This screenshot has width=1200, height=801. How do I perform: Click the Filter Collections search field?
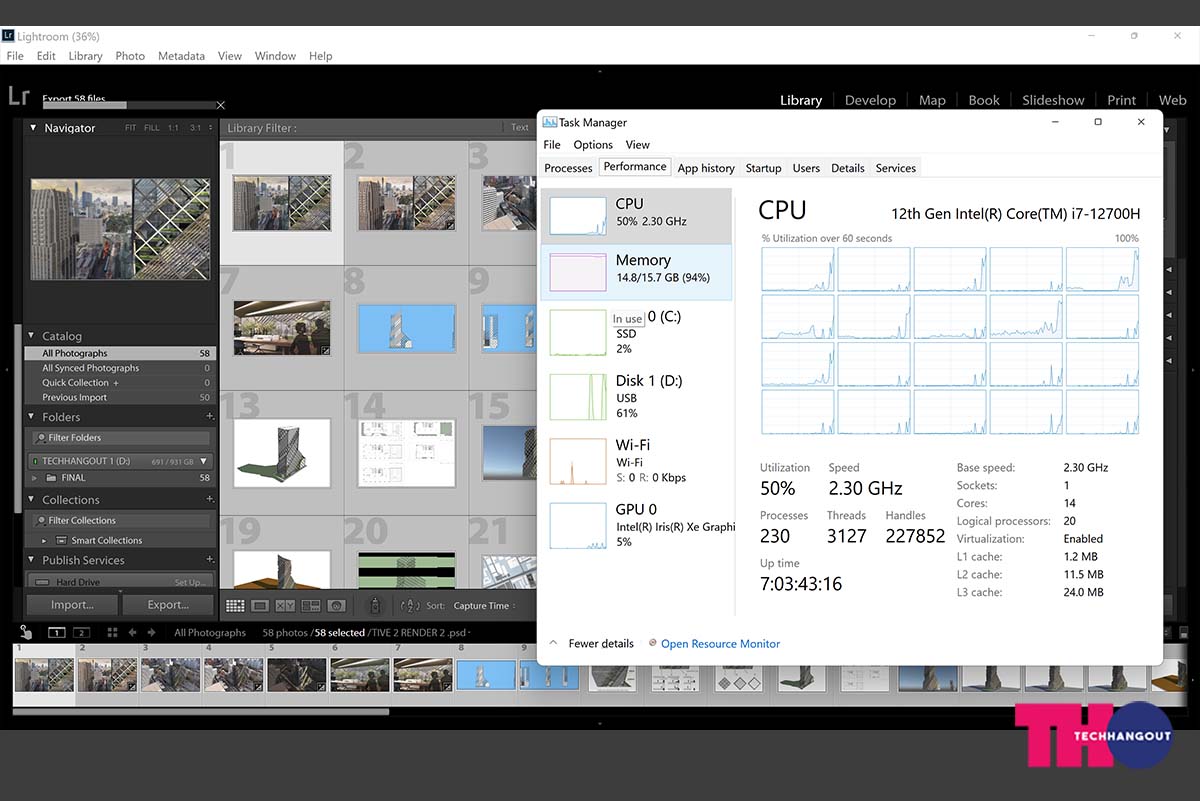[121, 521]
